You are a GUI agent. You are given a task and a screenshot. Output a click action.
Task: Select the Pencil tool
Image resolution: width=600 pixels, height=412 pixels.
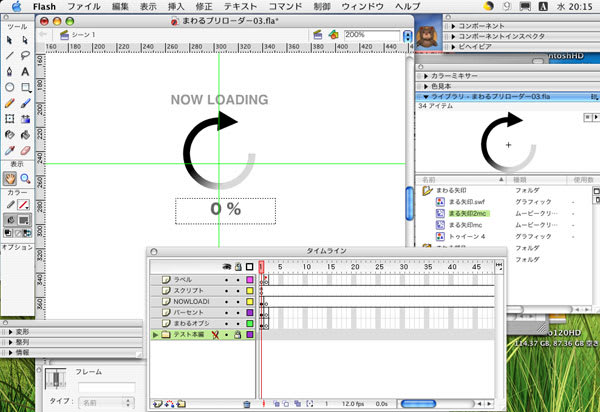(10, 103)
